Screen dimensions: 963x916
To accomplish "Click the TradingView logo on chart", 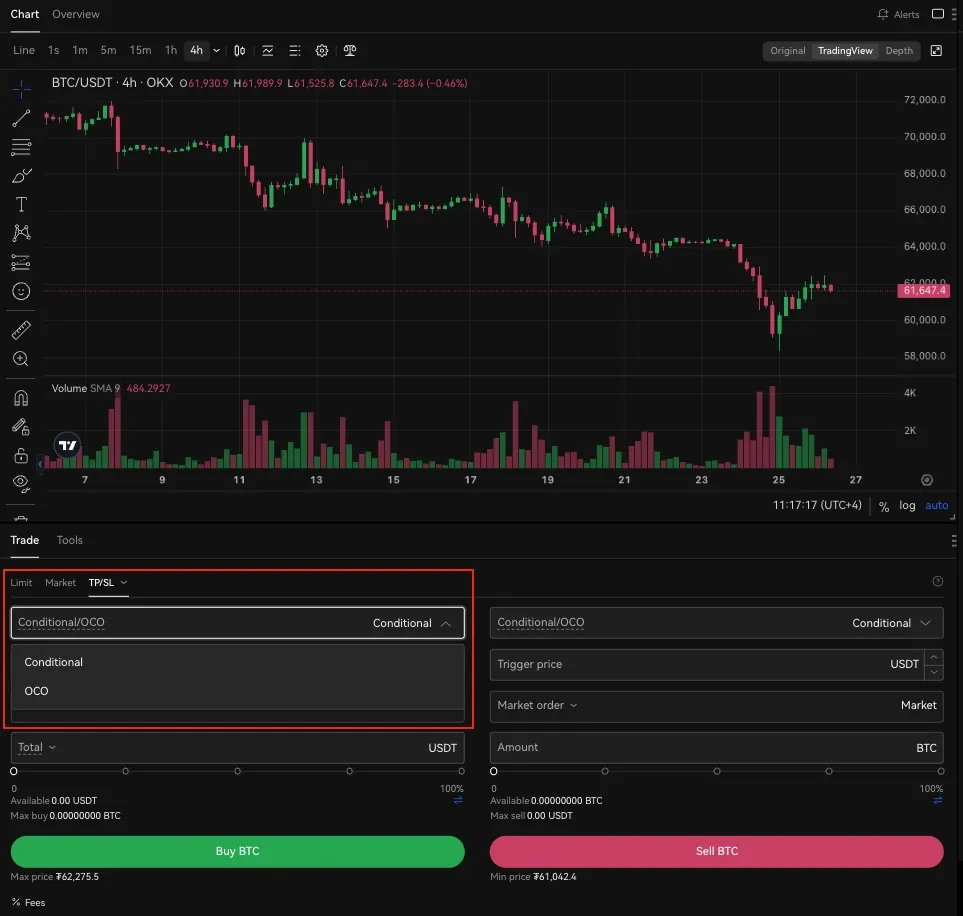I will coord(68,445).
